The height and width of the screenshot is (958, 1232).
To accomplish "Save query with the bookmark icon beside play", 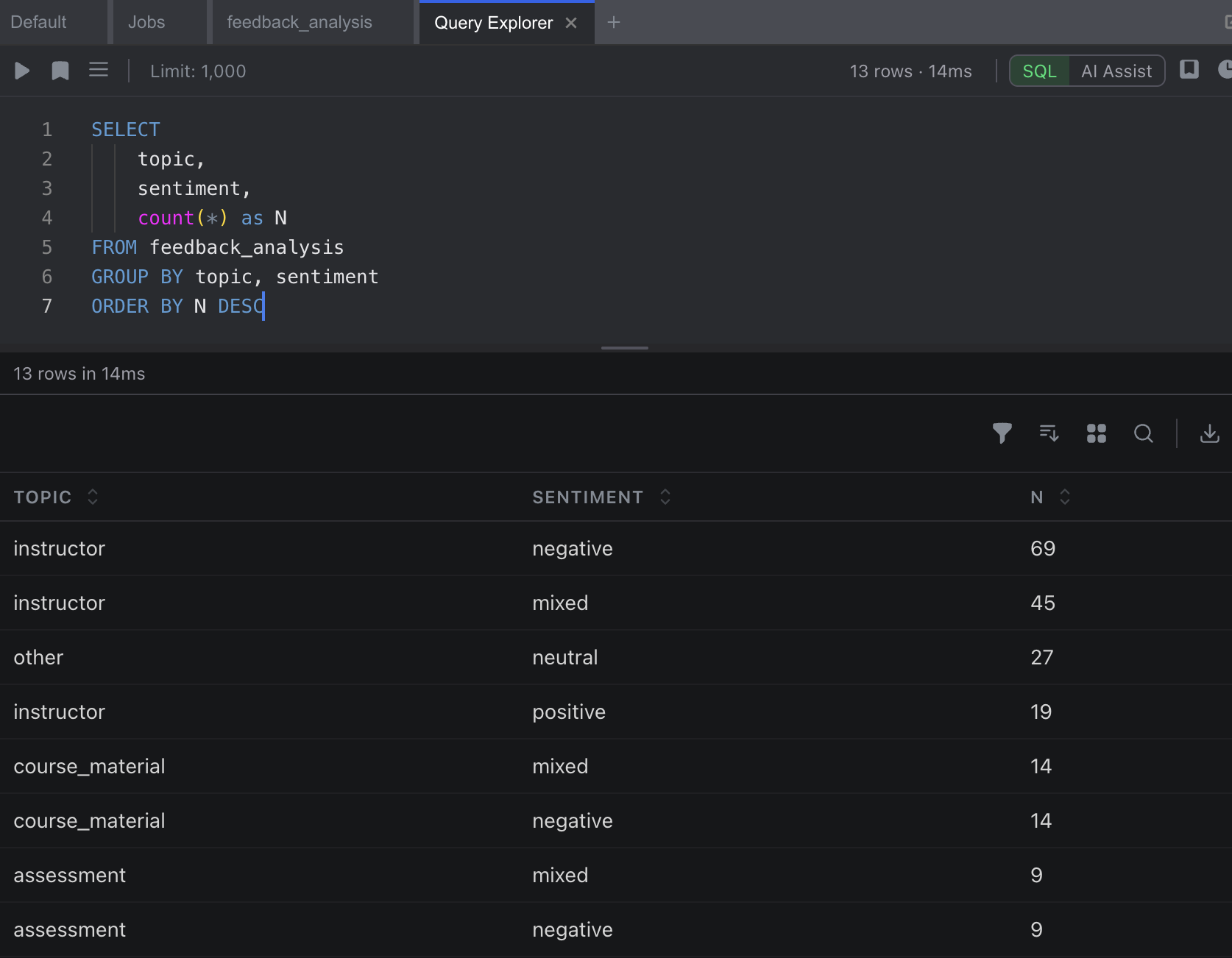I will (x=60, y=71).
